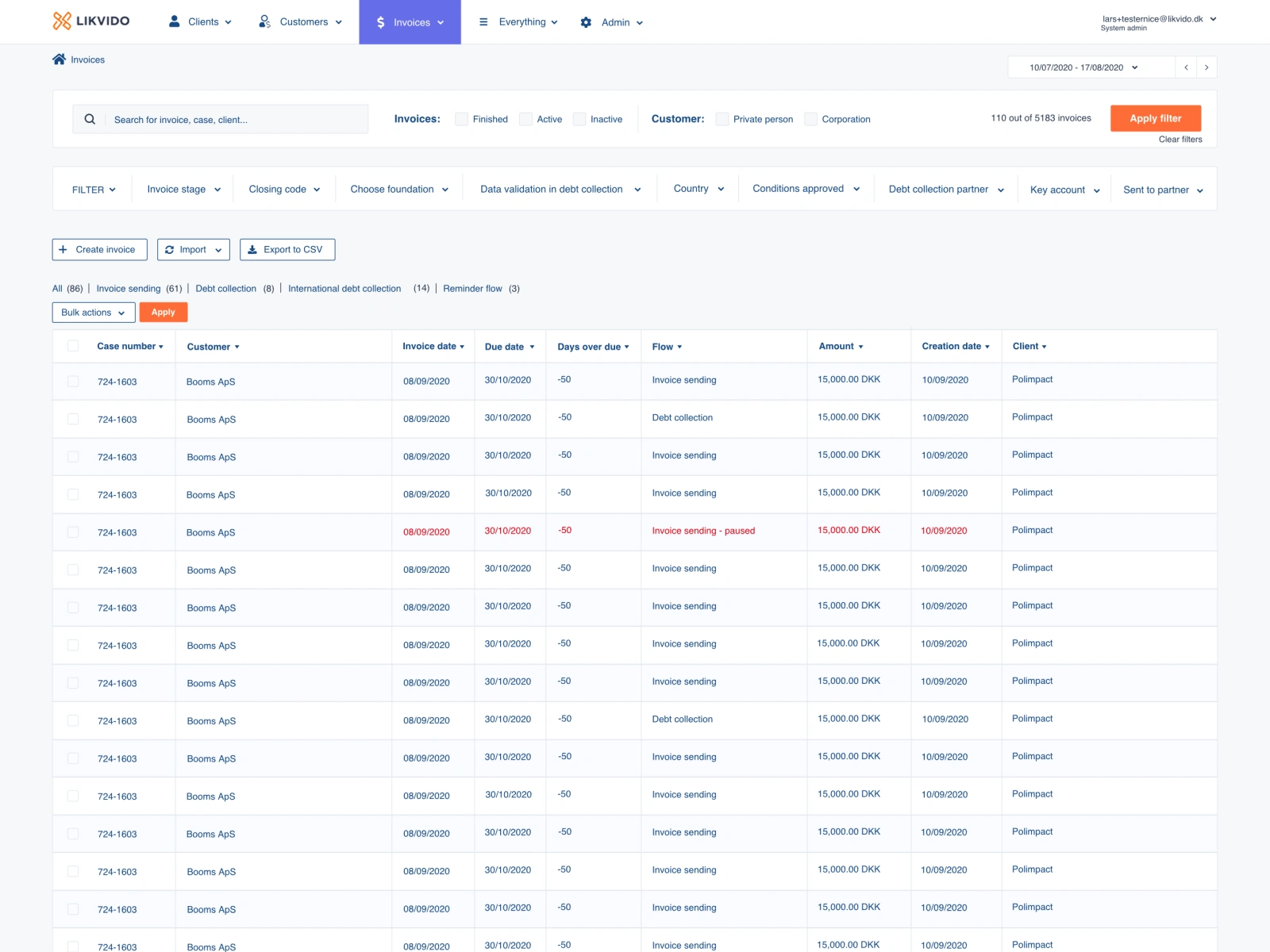Image resolution: width=1270 pixels, height=952 pixels.
Task: Toggle the Inactive invoices checkbox
Action: pyautogui.click(x=579, y=119)
